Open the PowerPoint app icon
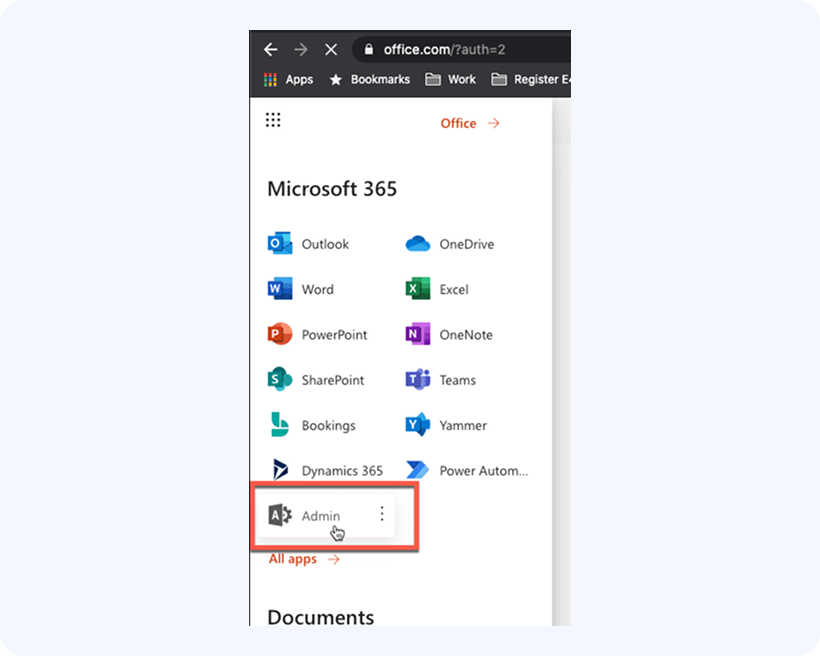 pos(280,334)
